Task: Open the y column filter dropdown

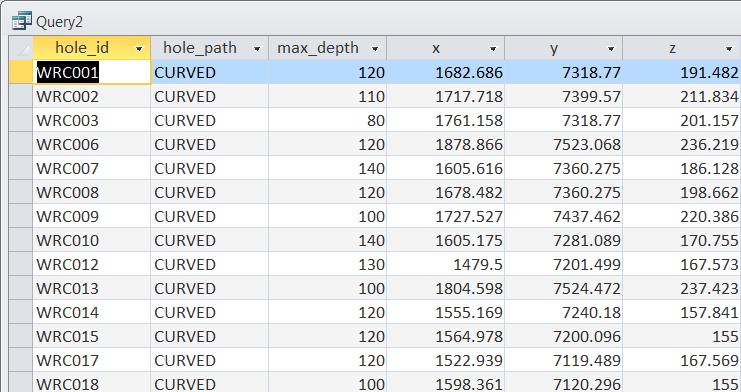Action: click(x=611, y=48)
